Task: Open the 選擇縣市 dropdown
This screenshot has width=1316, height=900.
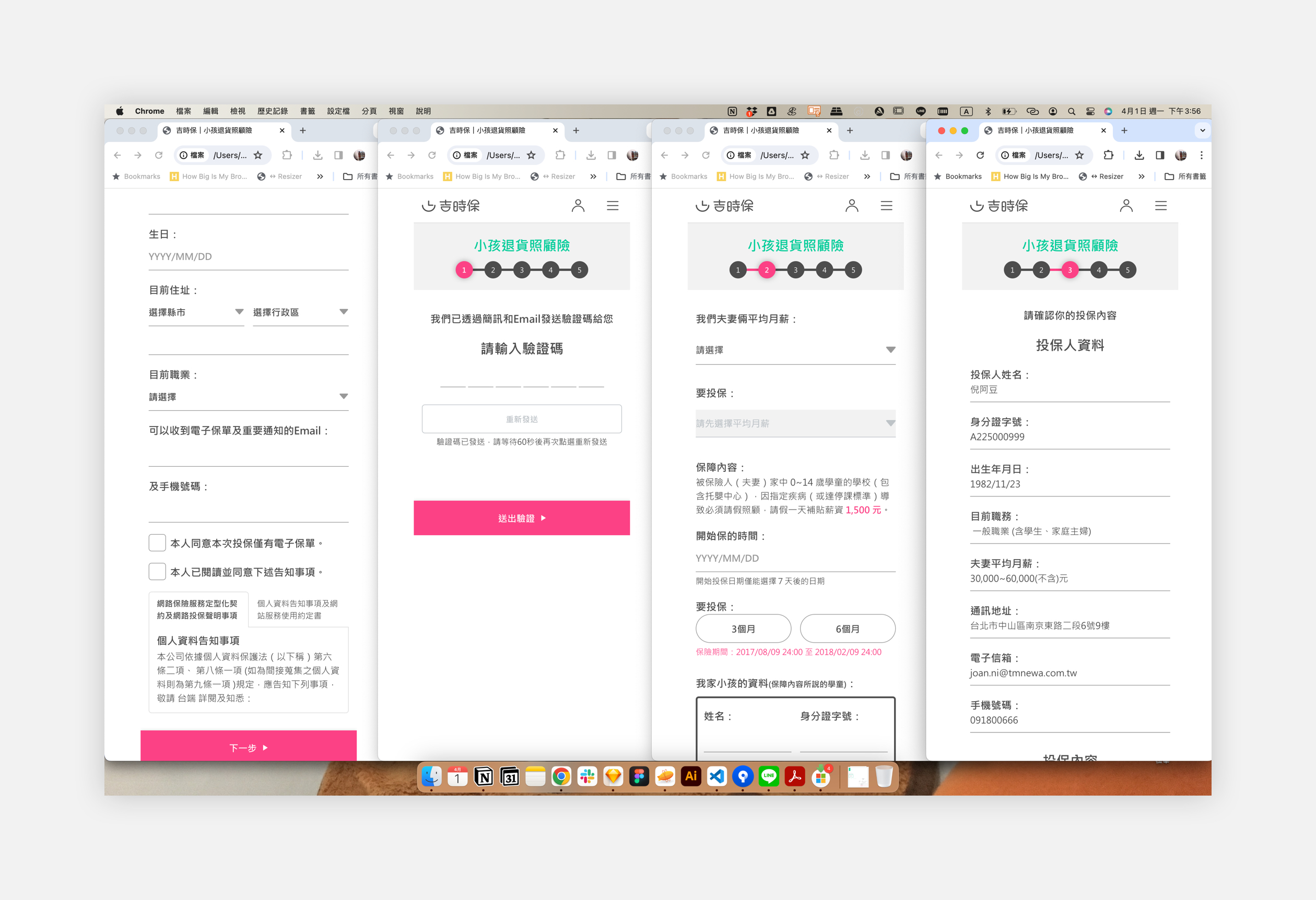Action: pos(196,313)
